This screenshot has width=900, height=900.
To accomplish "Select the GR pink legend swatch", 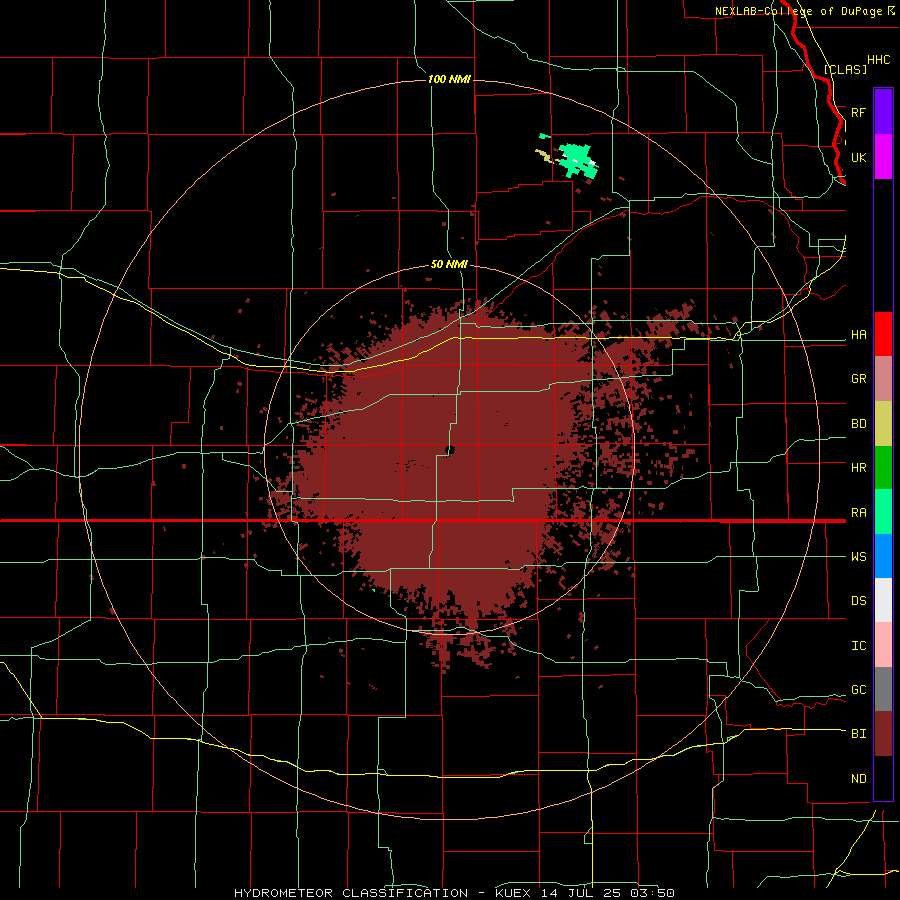I will (x=883, y=379).
